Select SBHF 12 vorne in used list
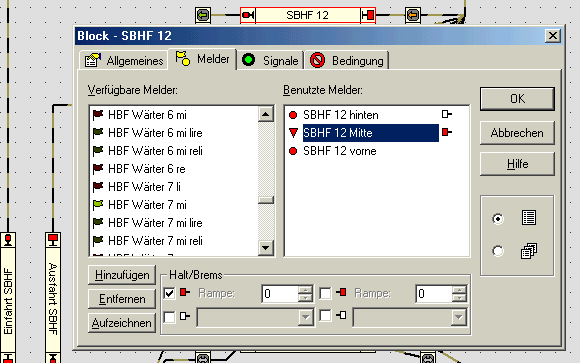Viewport: 580px width, 363px height. tap(340, 151)
